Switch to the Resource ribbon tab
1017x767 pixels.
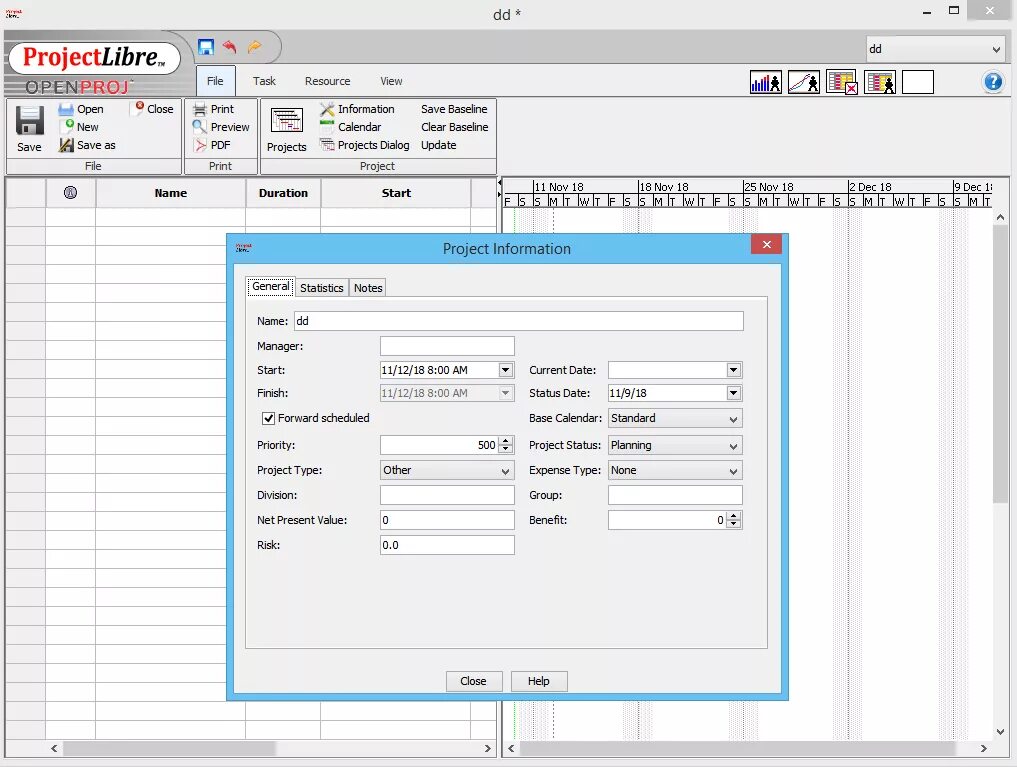(328, 81)
